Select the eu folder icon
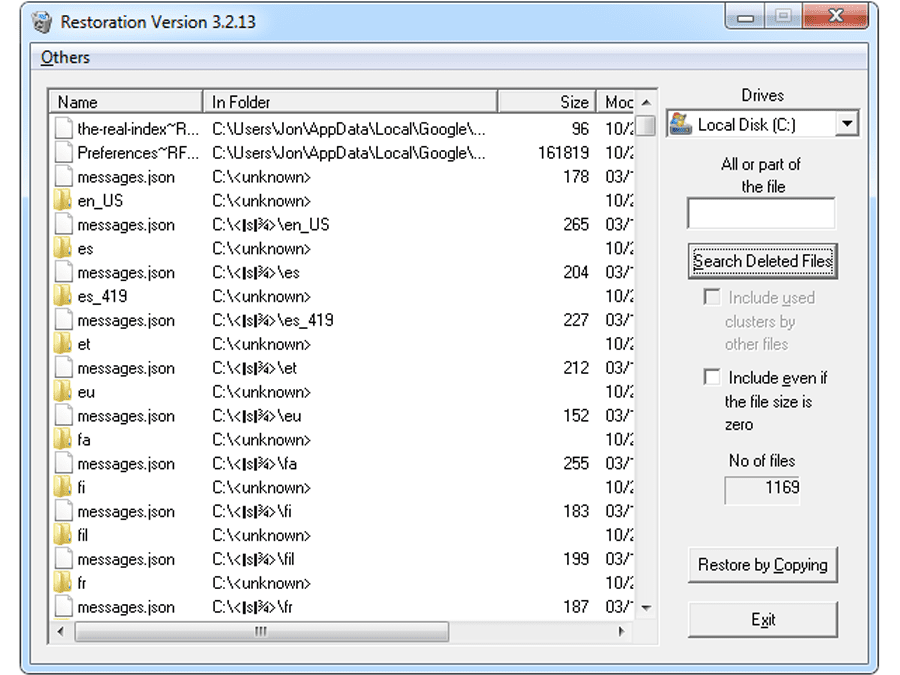Image resolution: width=900 pixels, height=675 pixels. coord(63,392)
